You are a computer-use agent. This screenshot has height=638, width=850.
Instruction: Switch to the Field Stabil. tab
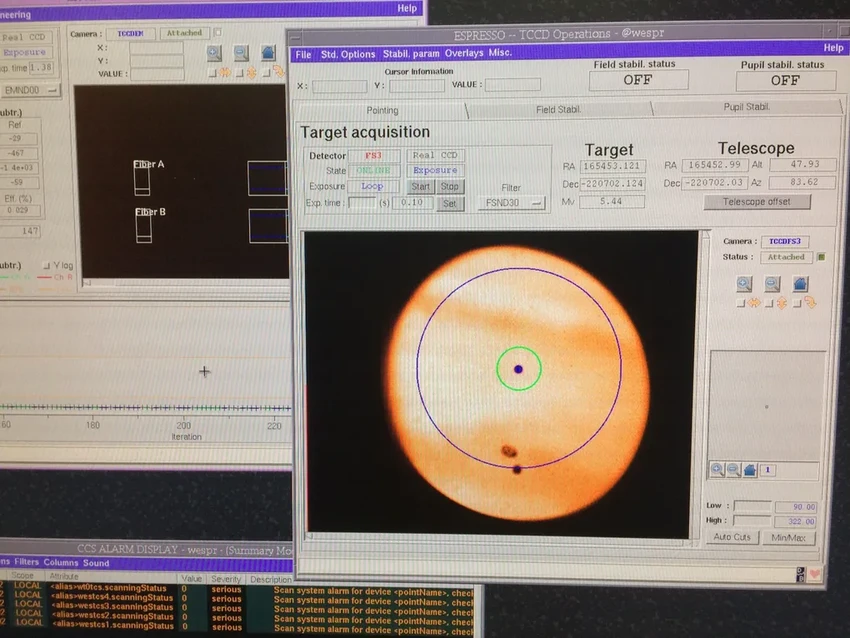(559, 109)
